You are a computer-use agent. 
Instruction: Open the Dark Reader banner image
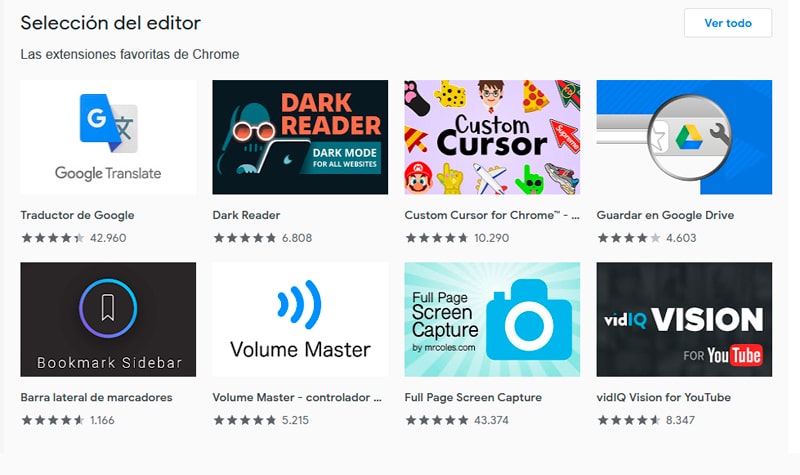point(300,137)
